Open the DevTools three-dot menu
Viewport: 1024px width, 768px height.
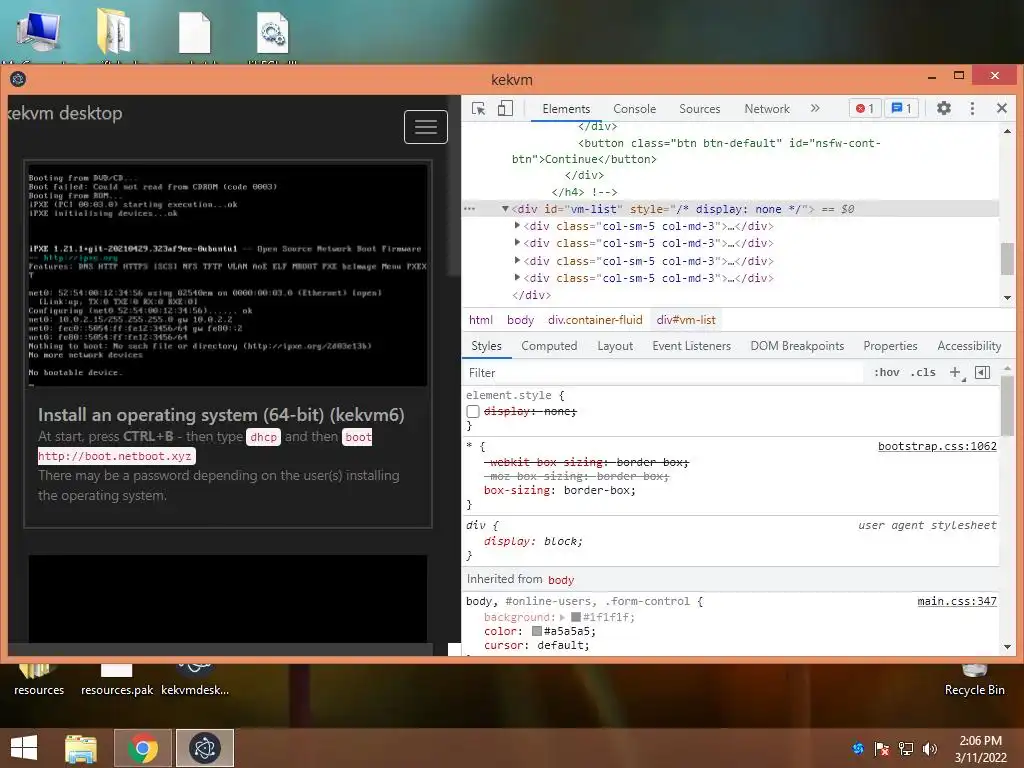point(972,108)
